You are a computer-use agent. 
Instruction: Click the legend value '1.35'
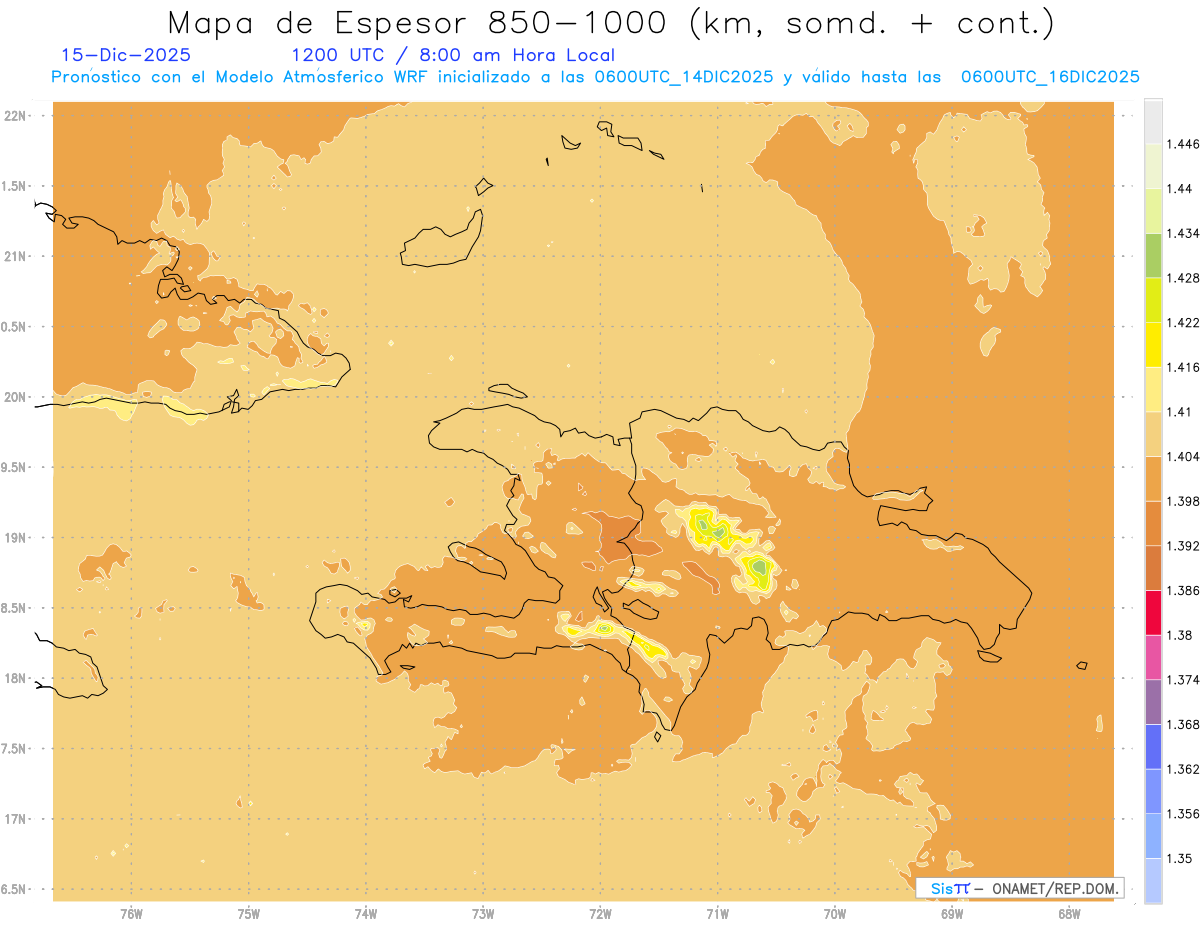[1180, 858]
